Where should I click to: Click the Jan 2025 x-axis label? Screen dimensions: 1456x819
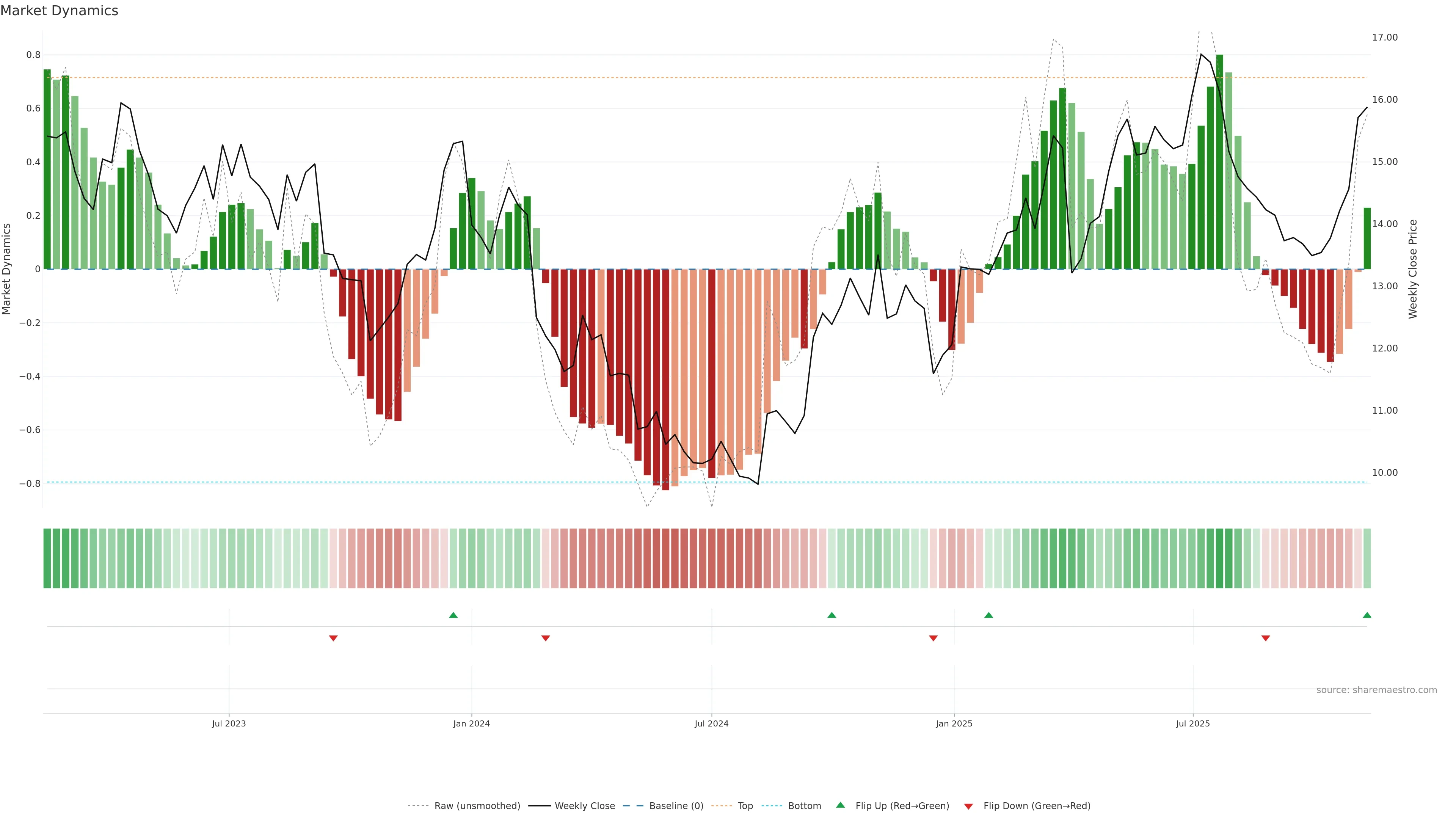[x=954, y=723]
